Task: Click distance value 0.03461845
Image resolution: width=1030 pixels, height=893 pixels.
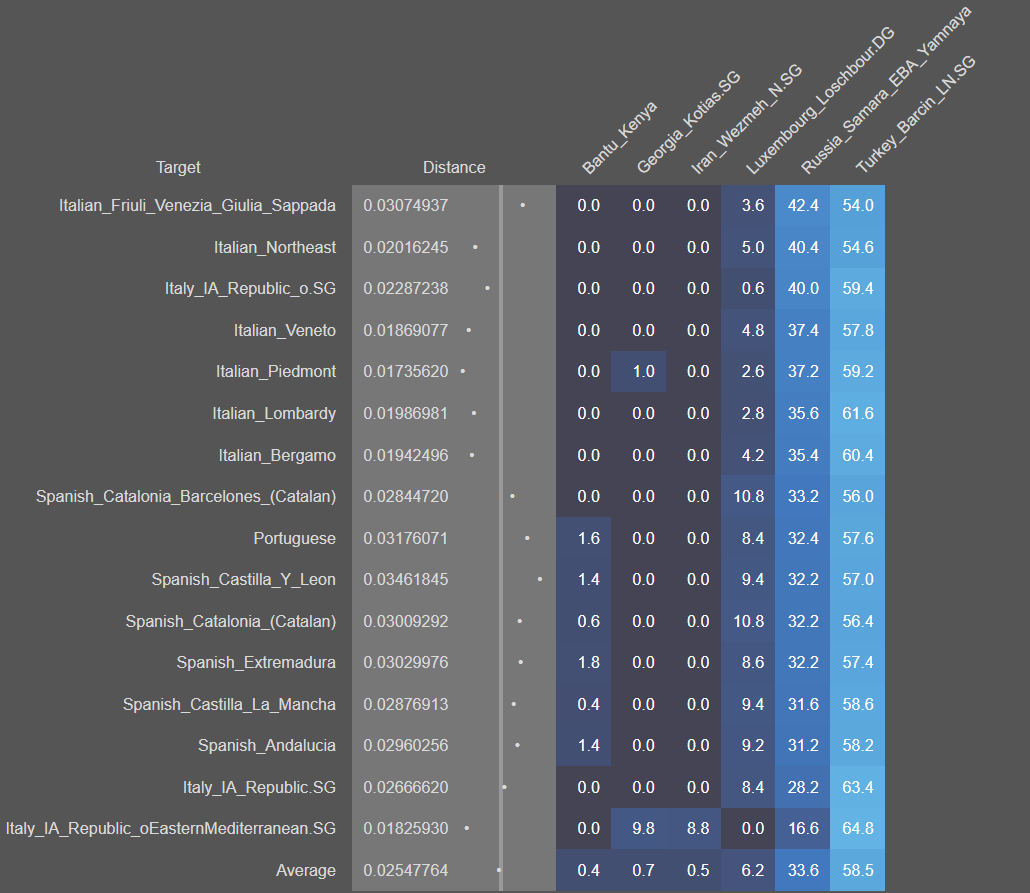Action: (405, 580)
